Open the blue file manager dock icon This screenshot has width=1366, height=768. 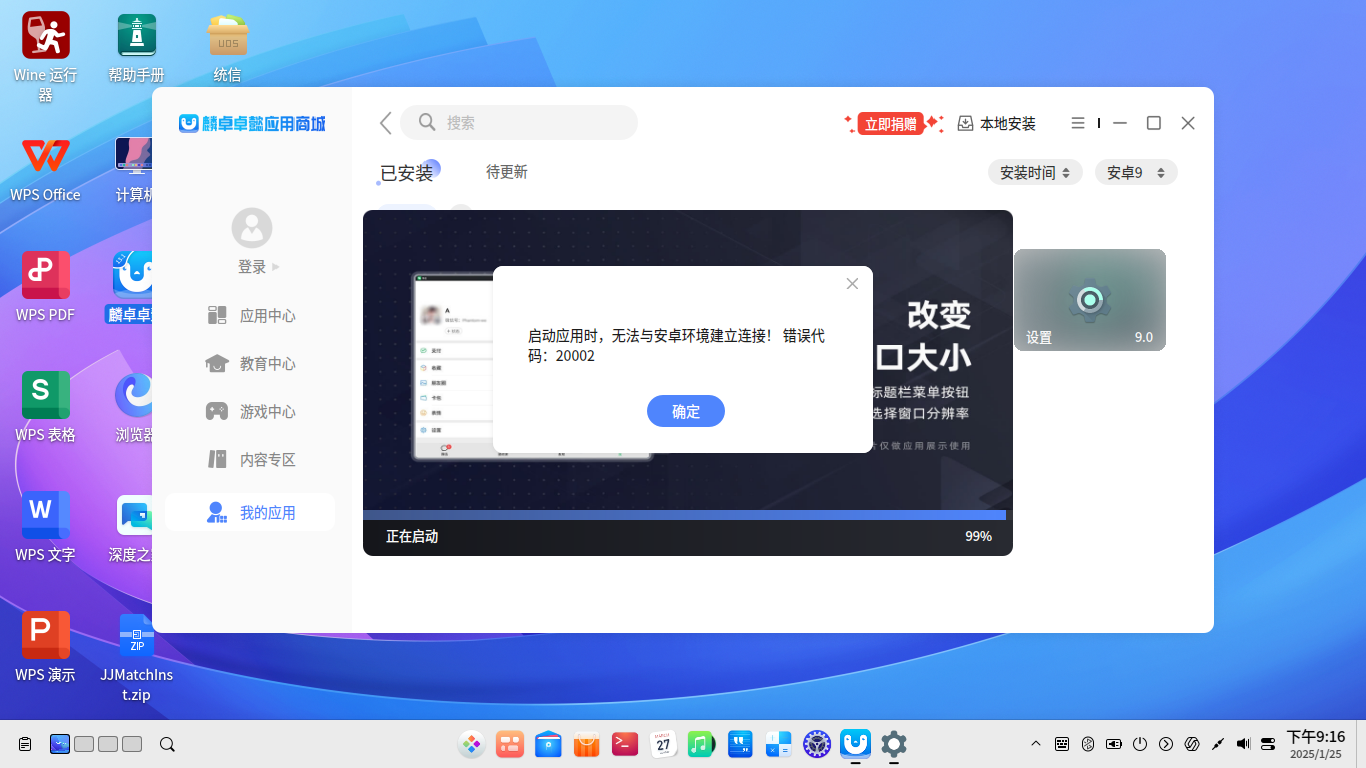(x=548, y=744)
